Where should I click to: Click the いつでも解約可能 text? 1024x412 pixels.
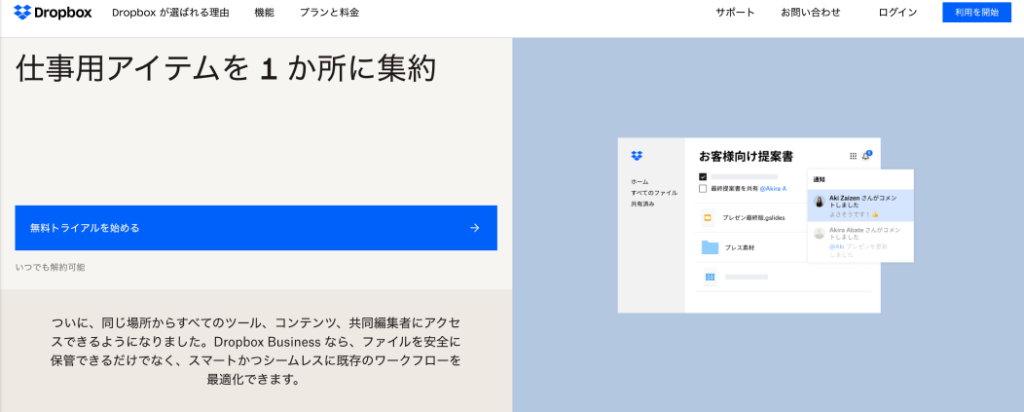[x=50, y=267]
